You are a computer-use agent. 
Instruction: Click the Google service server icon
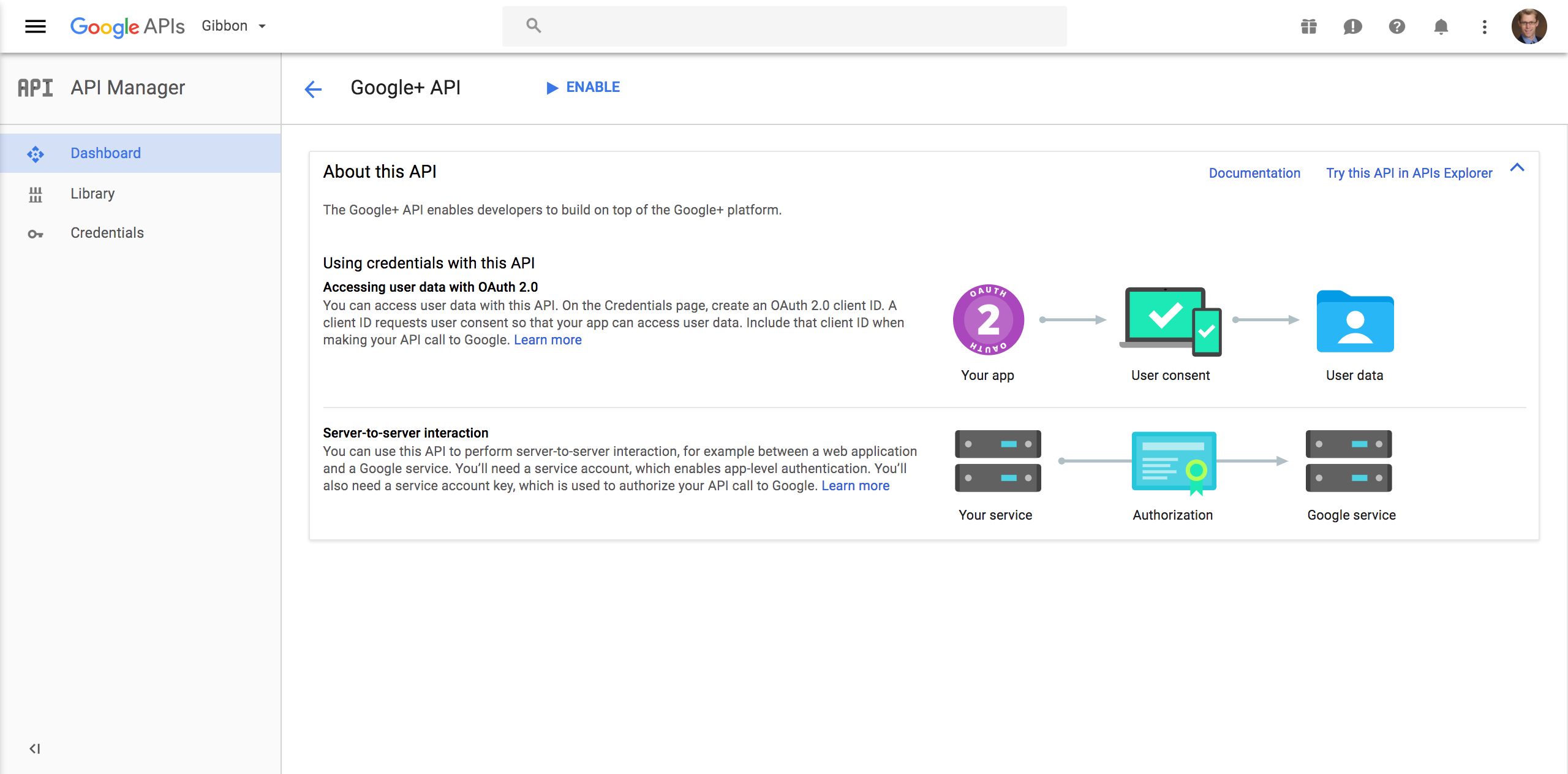[1349, 461]
